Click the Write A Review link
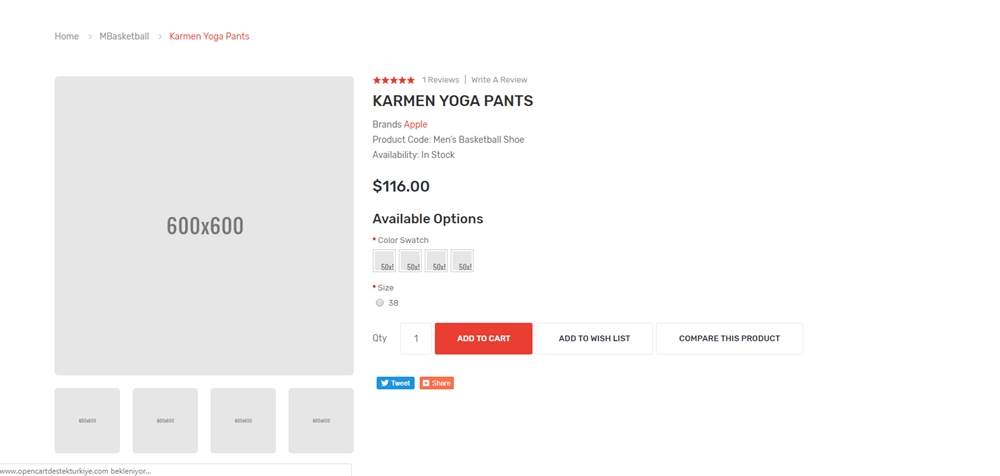 coord(499,80)
